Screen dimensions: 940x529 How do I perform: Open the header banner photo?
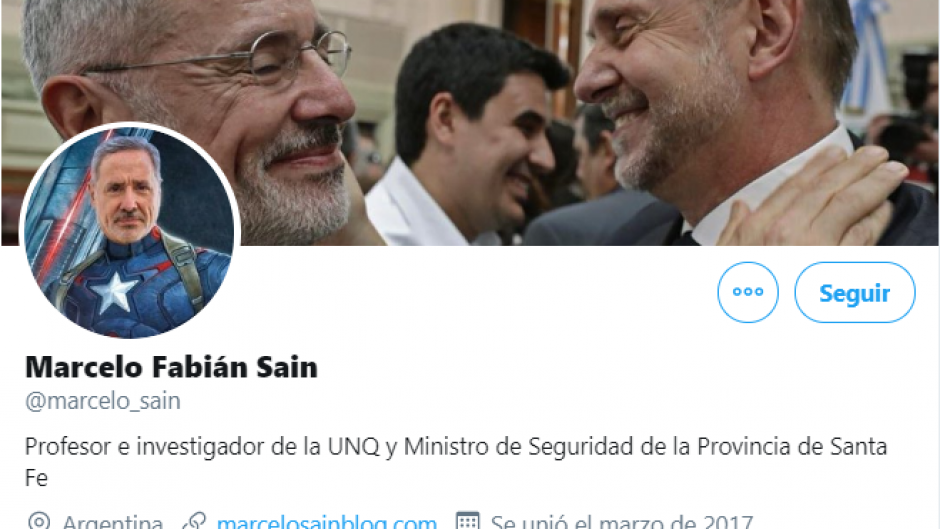tap(470, 122)
